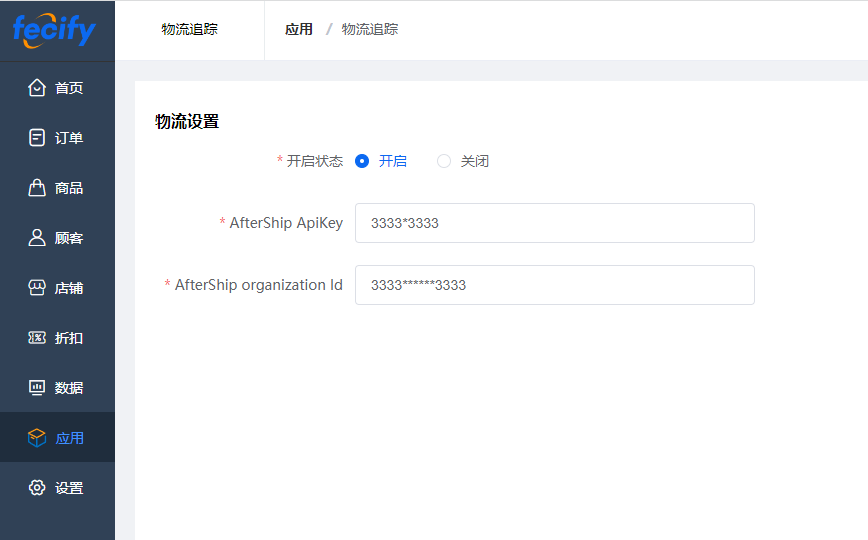This screenshot has width=868, height=540.
Task: Open the 店铺 menu item
Action: (58, 287)
